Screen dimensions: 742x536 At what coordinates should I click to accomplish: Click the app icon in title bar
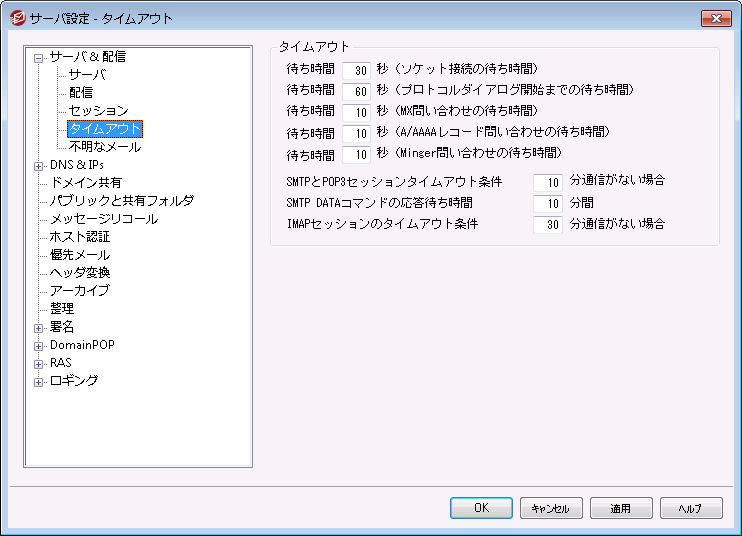[x=17, y=18]
